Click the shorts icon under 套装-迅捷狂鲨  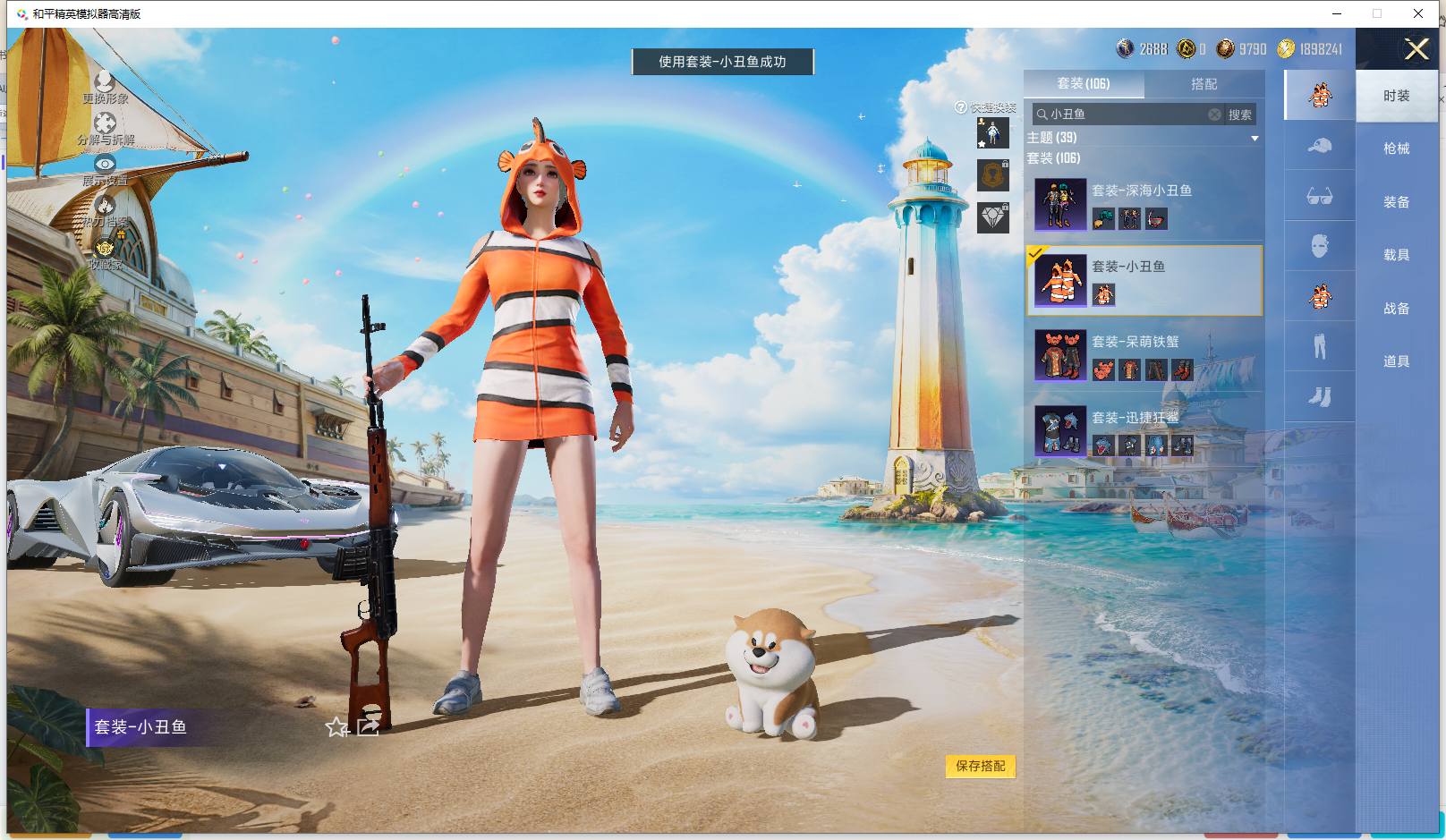[1156, 445]
